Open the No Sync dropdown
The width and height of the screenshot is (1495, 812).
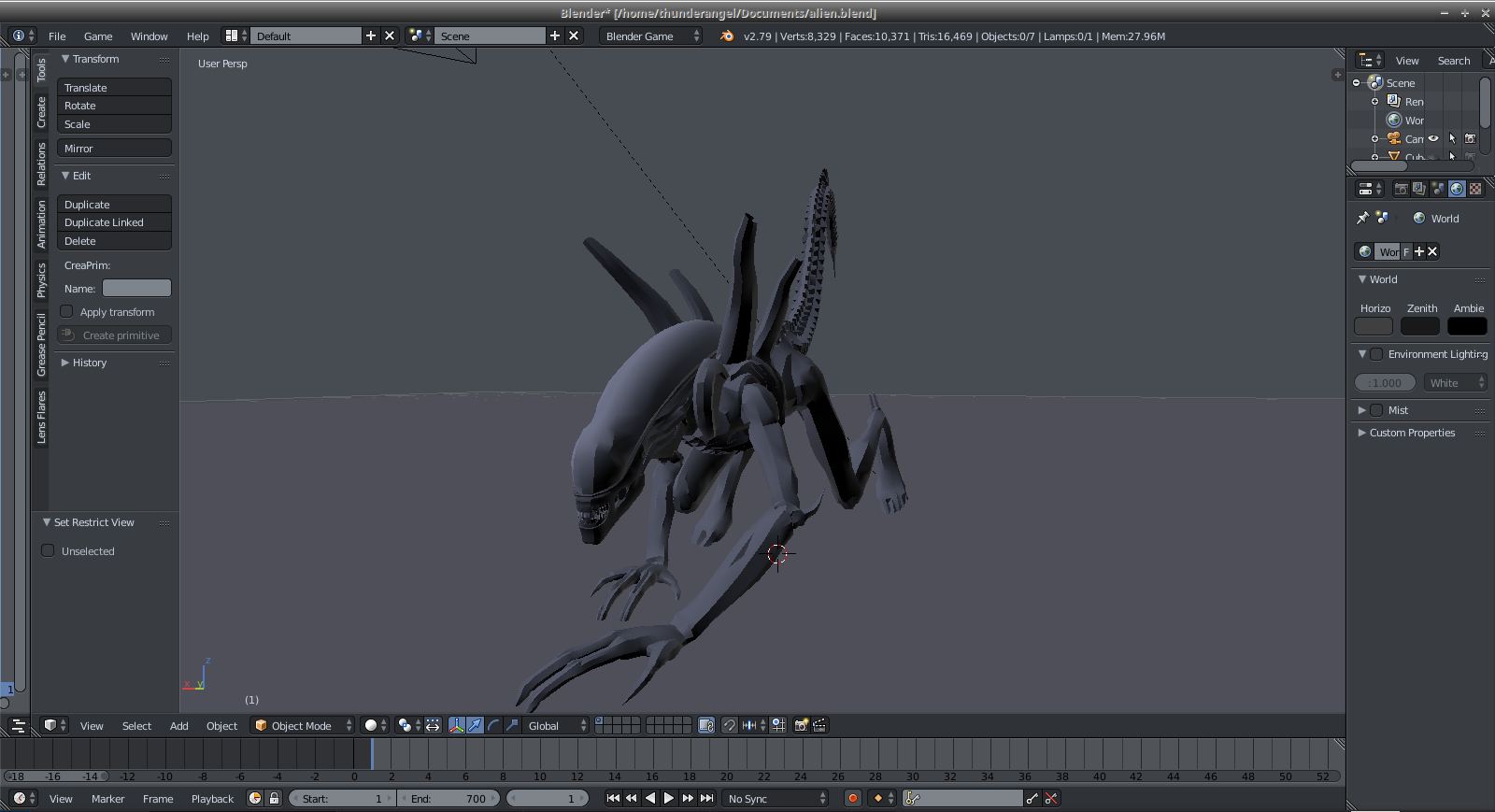[776, 798]
